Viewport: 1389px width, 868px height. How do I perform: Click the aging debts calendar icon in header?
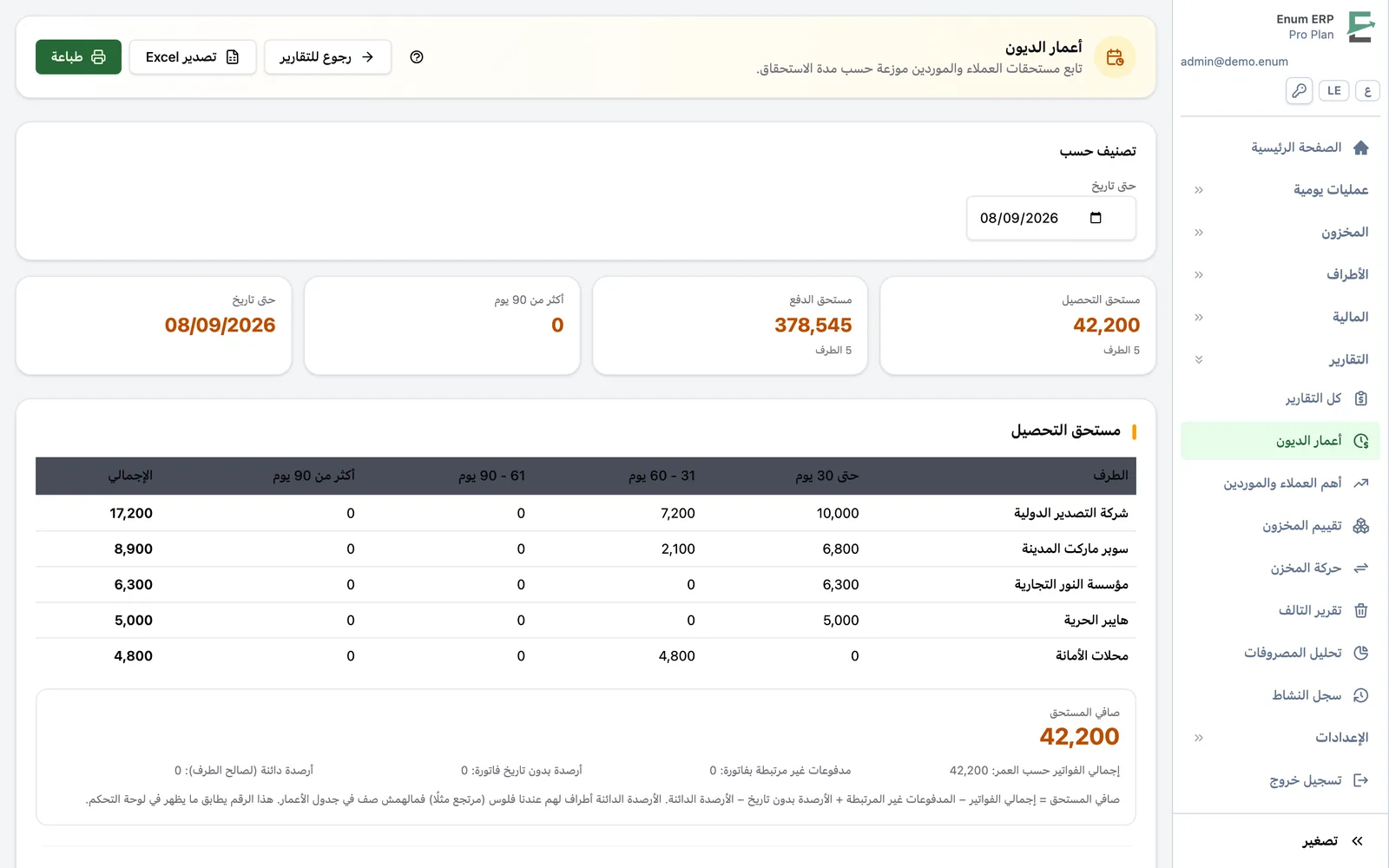click(x=1115, y=57)
